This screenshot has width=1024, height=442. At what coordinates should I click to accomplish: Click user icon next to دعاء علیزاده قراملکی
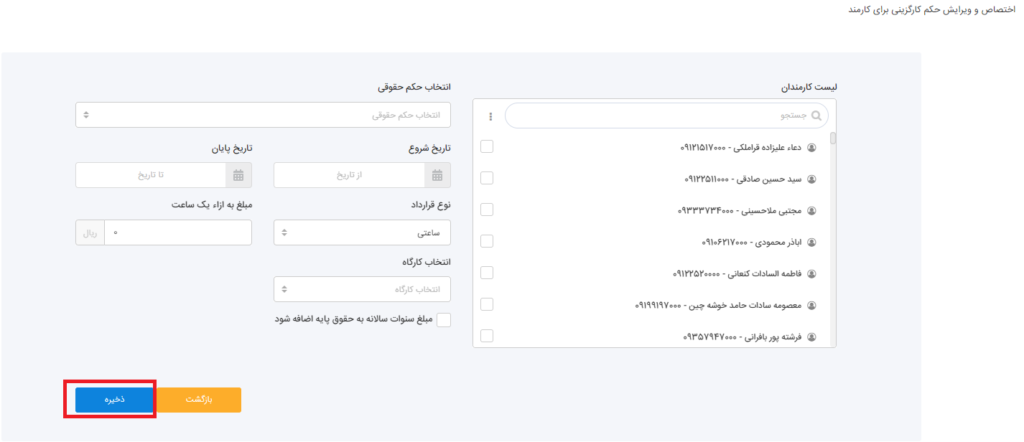(x=811, y=148)
